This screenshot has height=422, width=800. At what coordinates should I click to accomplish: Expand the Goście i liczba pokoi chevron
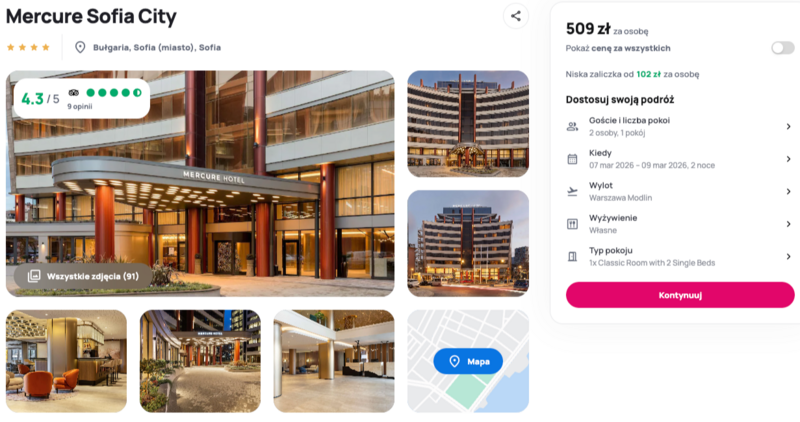pos(788,127)
